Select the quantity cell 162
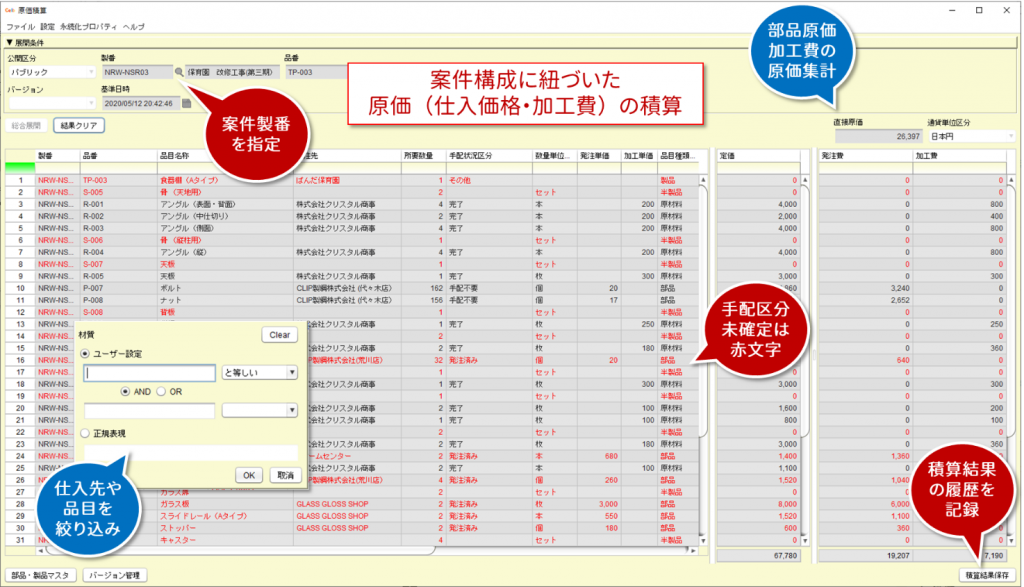 [423, 288]
